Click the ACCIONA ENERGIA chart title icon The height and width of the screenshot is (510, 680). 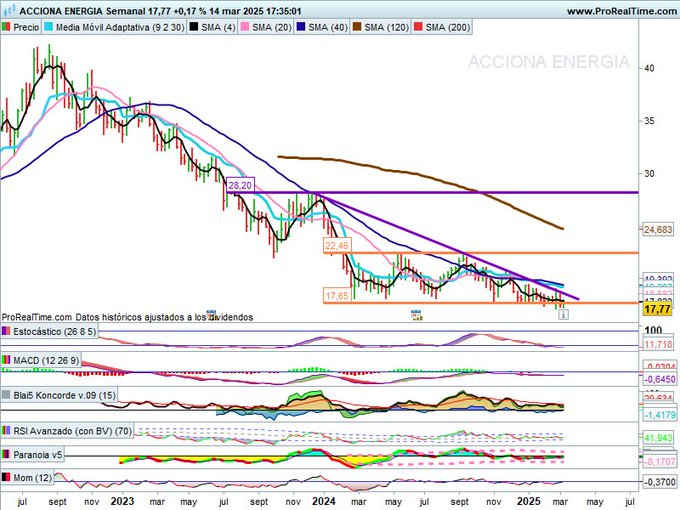[x=9, y=10]
